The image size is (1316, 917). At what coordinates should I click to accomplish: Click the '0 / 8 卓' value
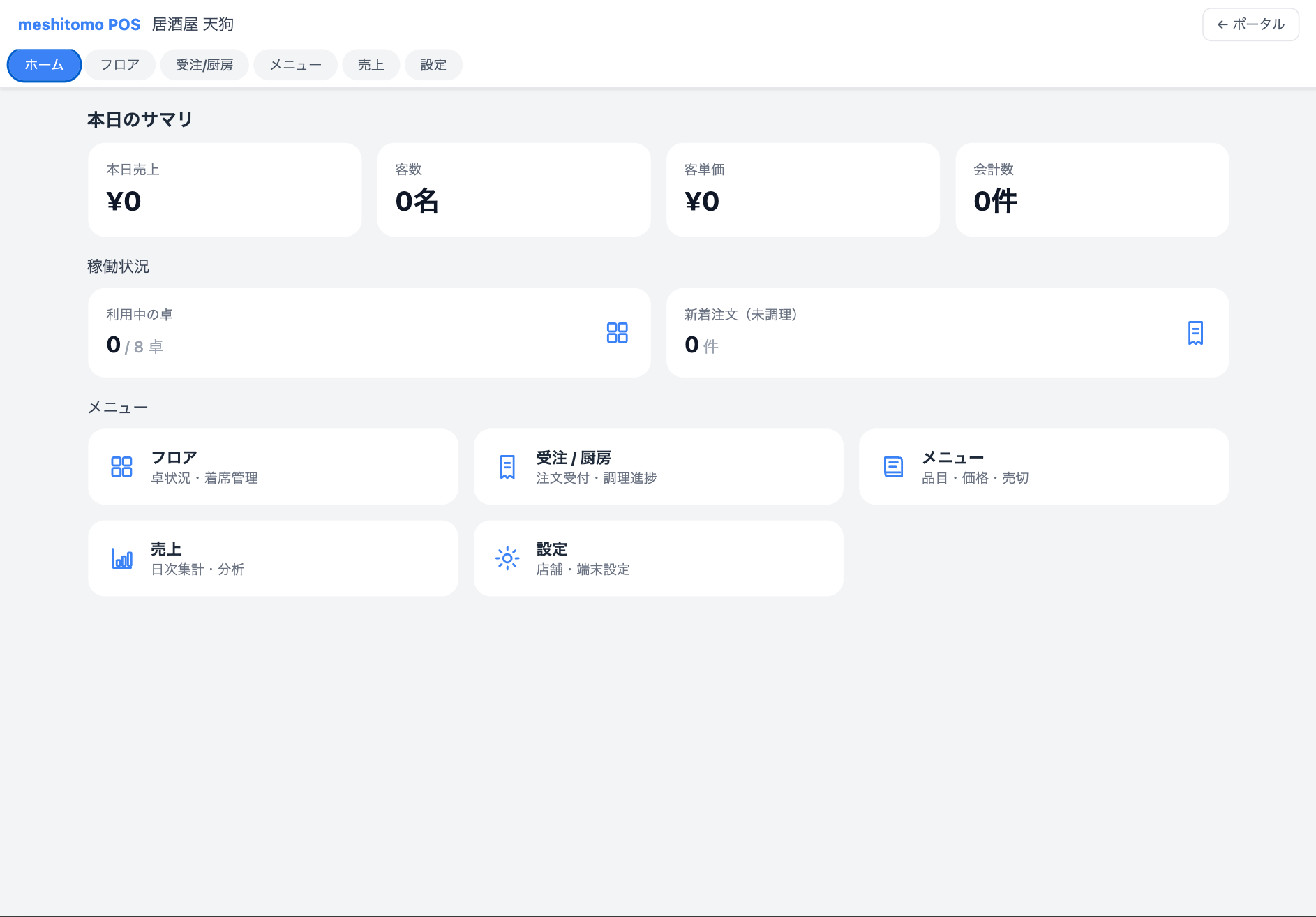[135, 345]
